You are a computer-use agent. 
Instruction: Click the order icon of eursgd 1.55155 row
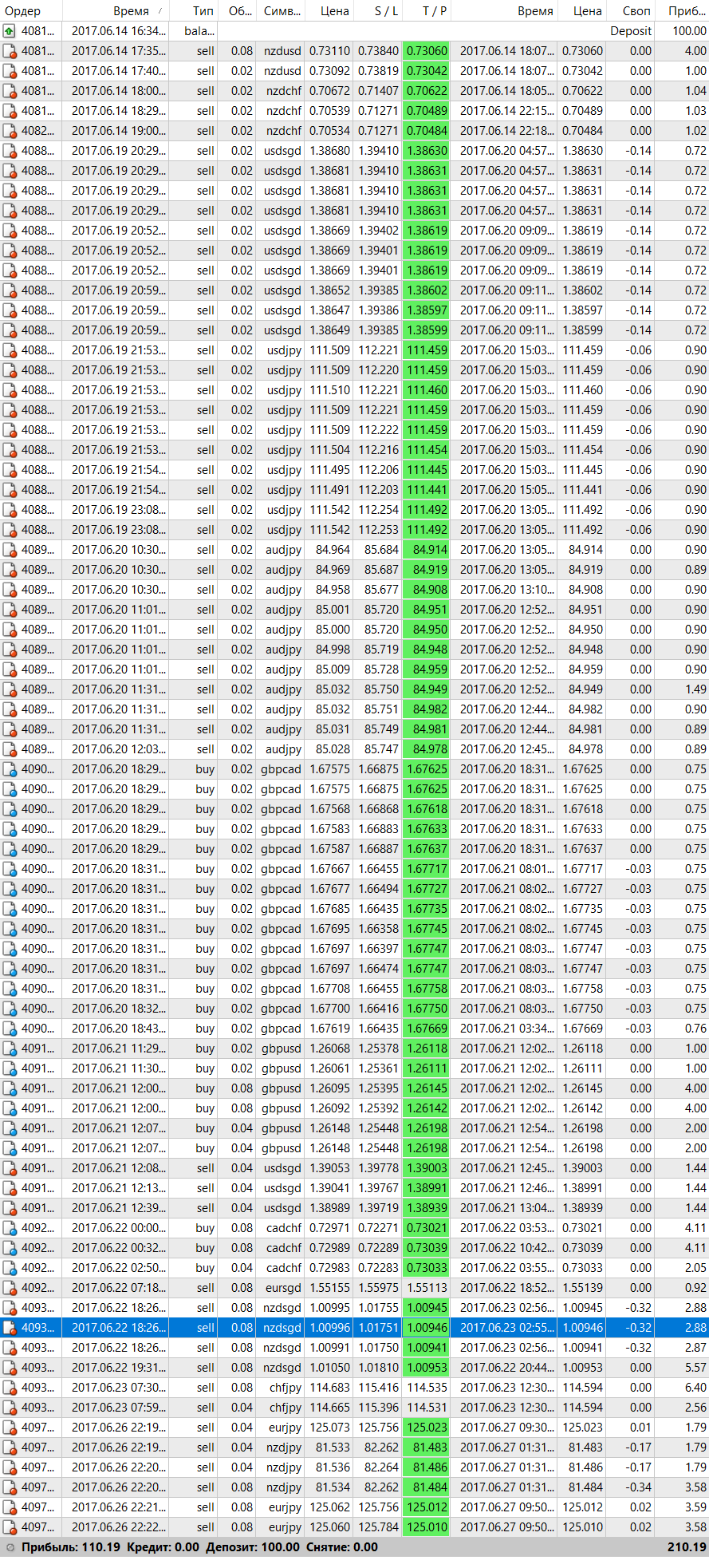point(9,1288)
